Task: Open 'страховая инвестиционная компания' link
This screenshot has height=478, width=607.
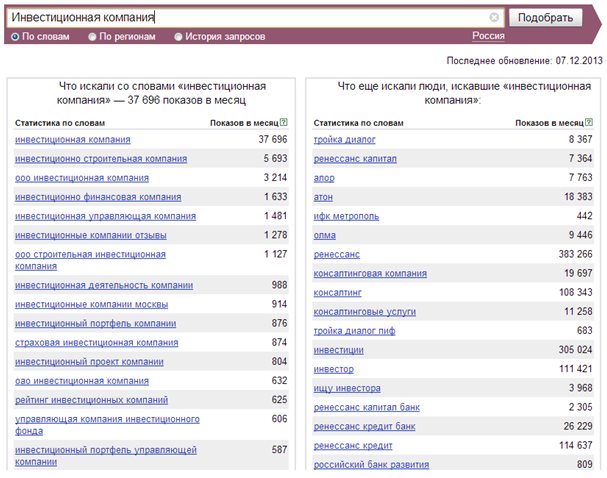Action: point(96,343)
